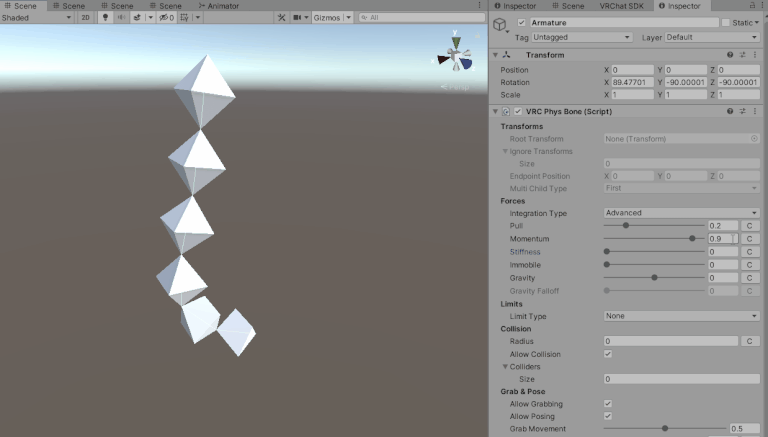Toggle the Allow Grabbing checkbox
Viewport: 768px width, 437px height.
(608, 404)
